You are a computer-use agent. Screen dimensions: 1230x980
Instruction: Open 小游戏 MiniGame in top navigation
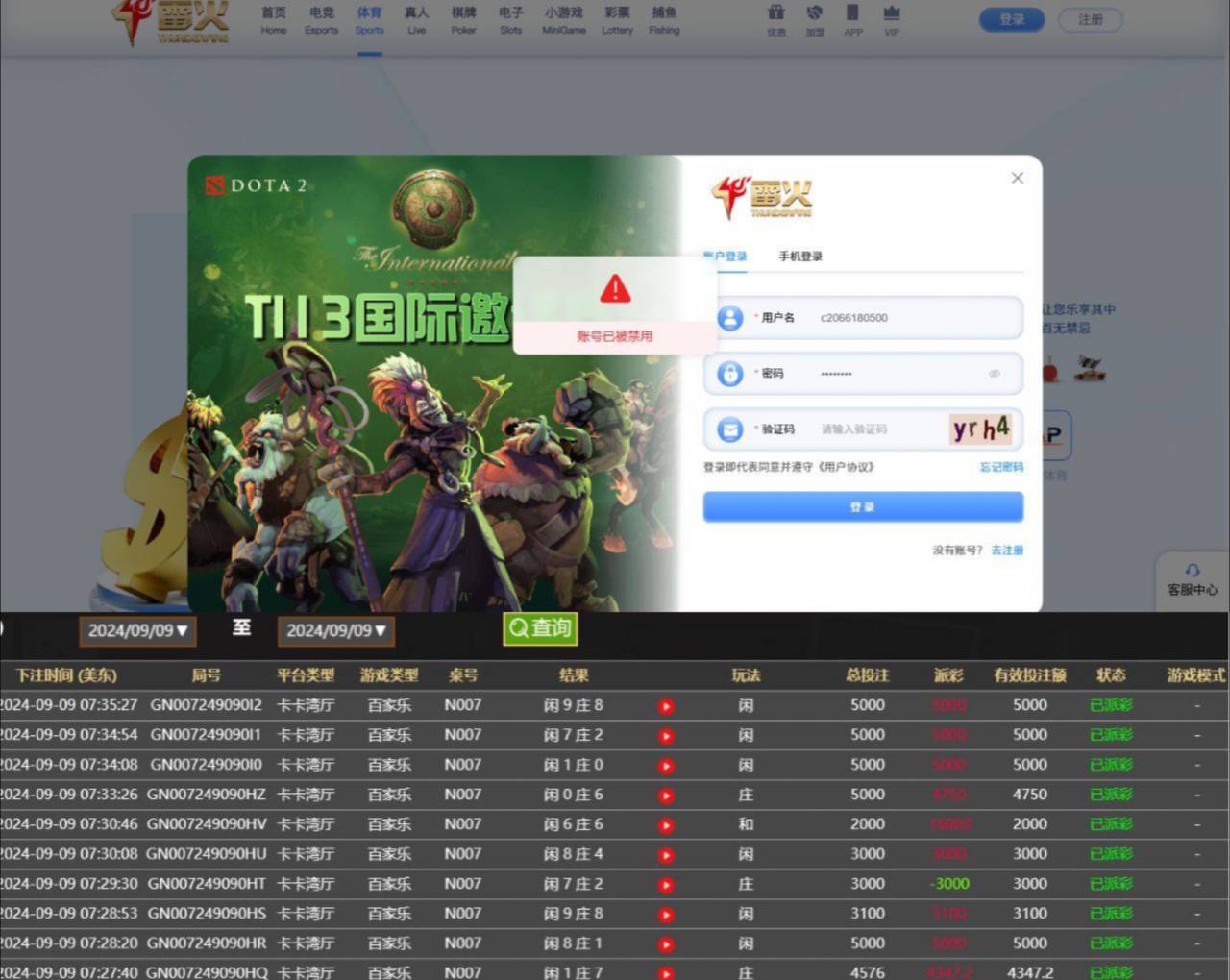click(564, 20)
